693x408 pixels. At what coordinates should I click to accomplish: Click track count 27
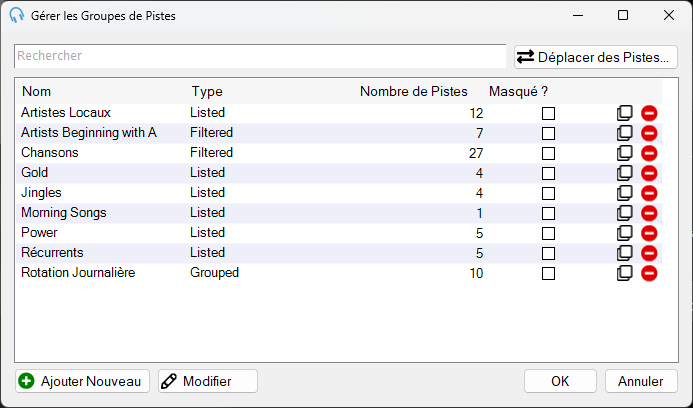click(476, 153)
